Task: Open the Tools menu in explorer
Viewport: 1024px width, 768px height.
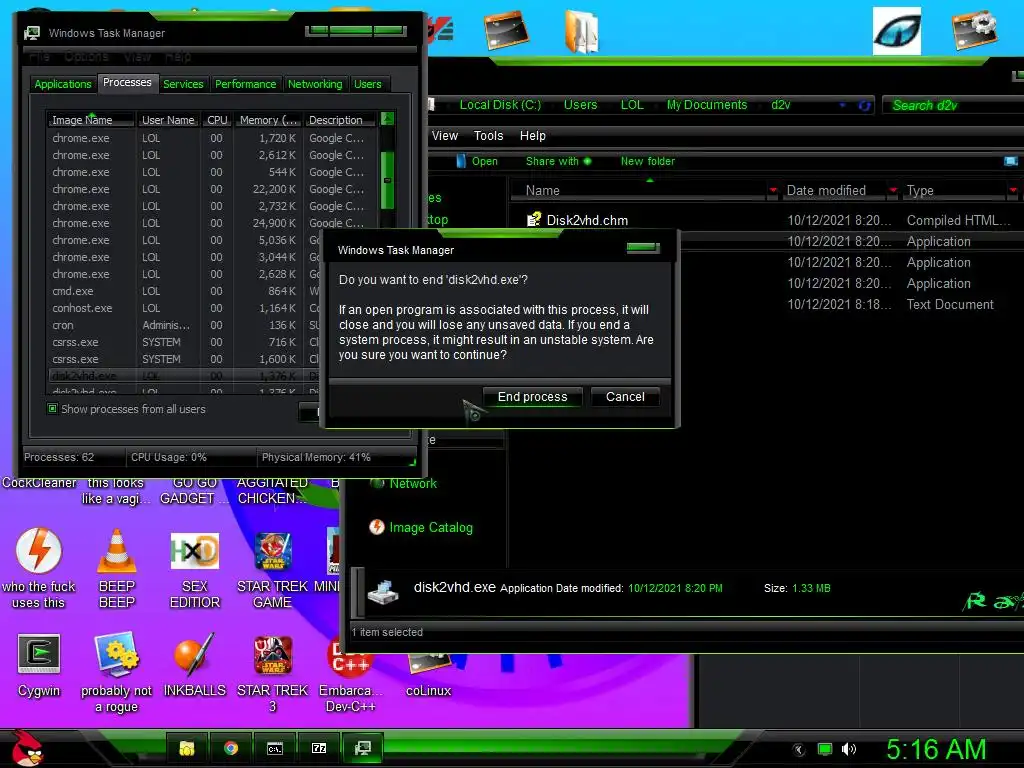Action: click(488, 136)
